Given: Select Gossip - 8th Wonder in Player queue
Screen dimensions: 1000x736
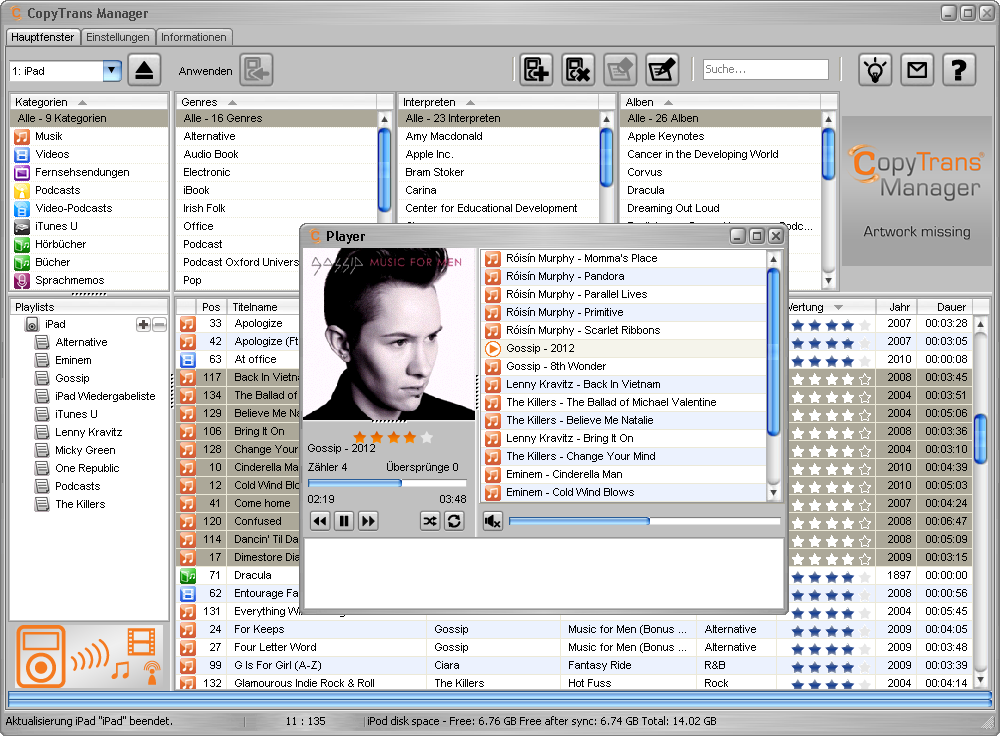Looking at the screenshot, I should (x=624, y=366).
